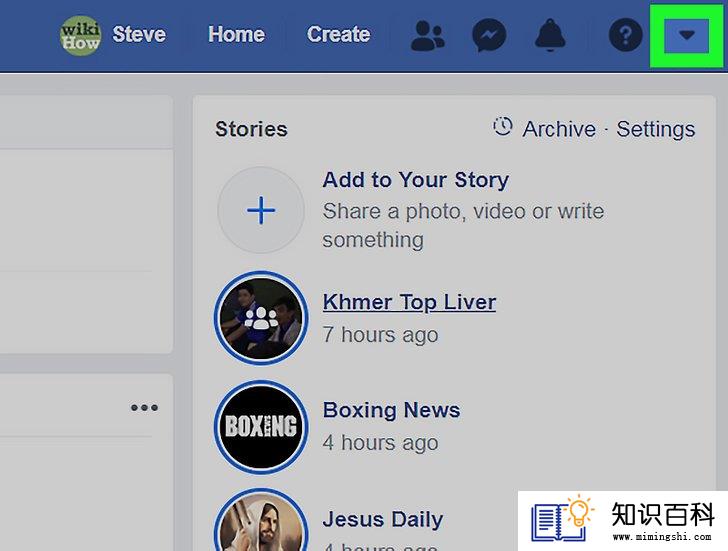The image size is (728, 551).
Task: Click the plus button to add story
Action: tap(261, 210)
